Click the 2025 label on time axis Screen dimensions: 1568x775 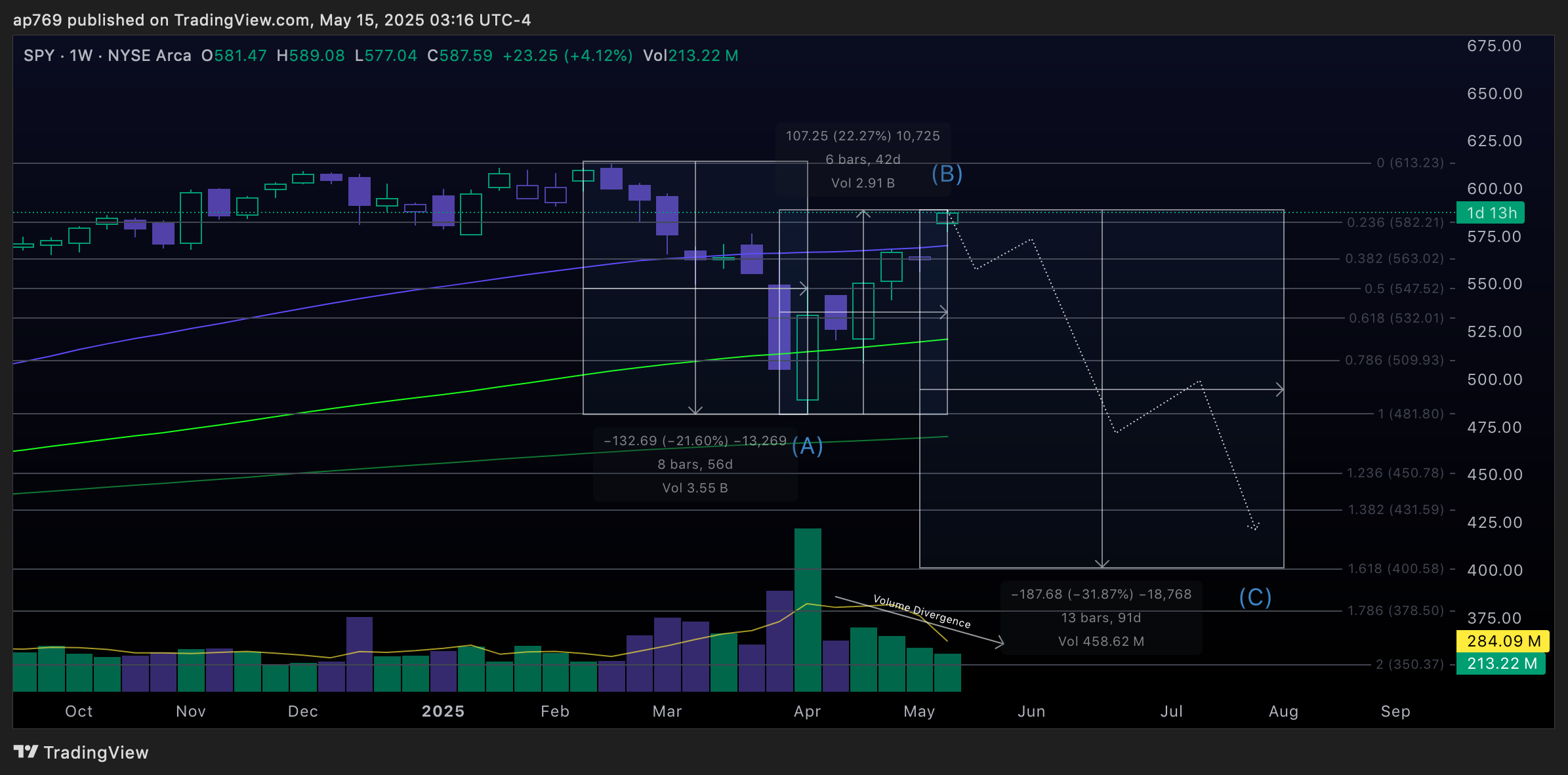[444, 711]
